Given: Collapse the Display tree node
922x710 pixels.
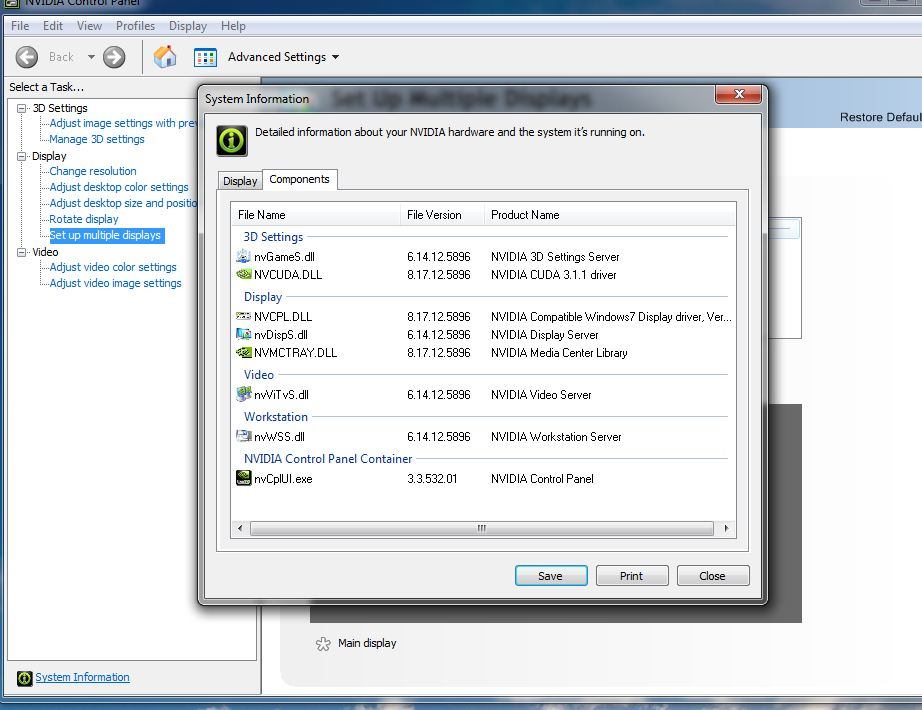Looking at the screenshot, I should [x=22, y=156].
